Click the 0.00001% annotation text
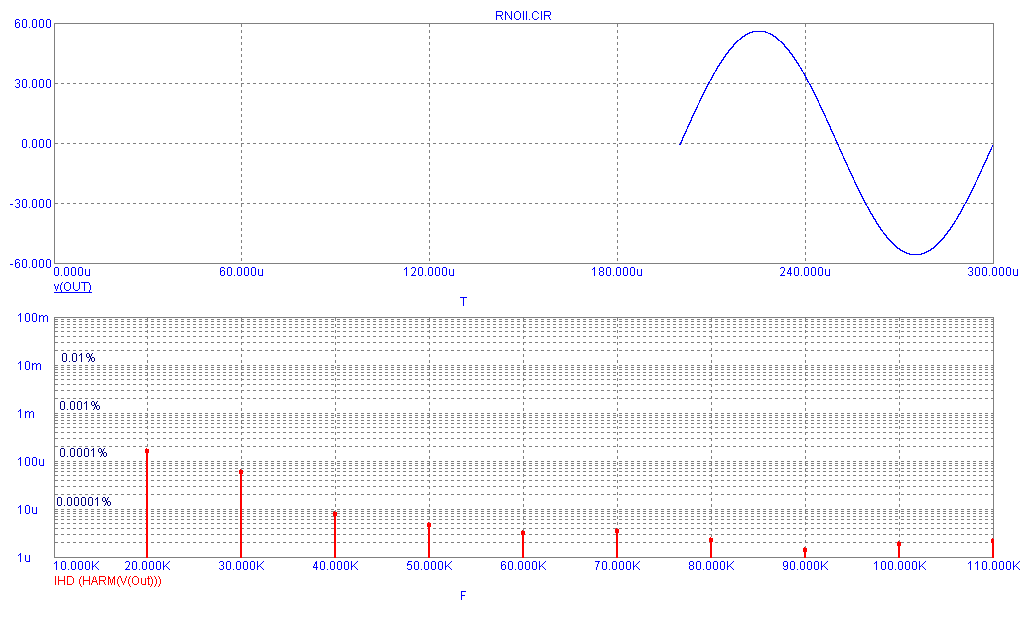 pos(84,502)
